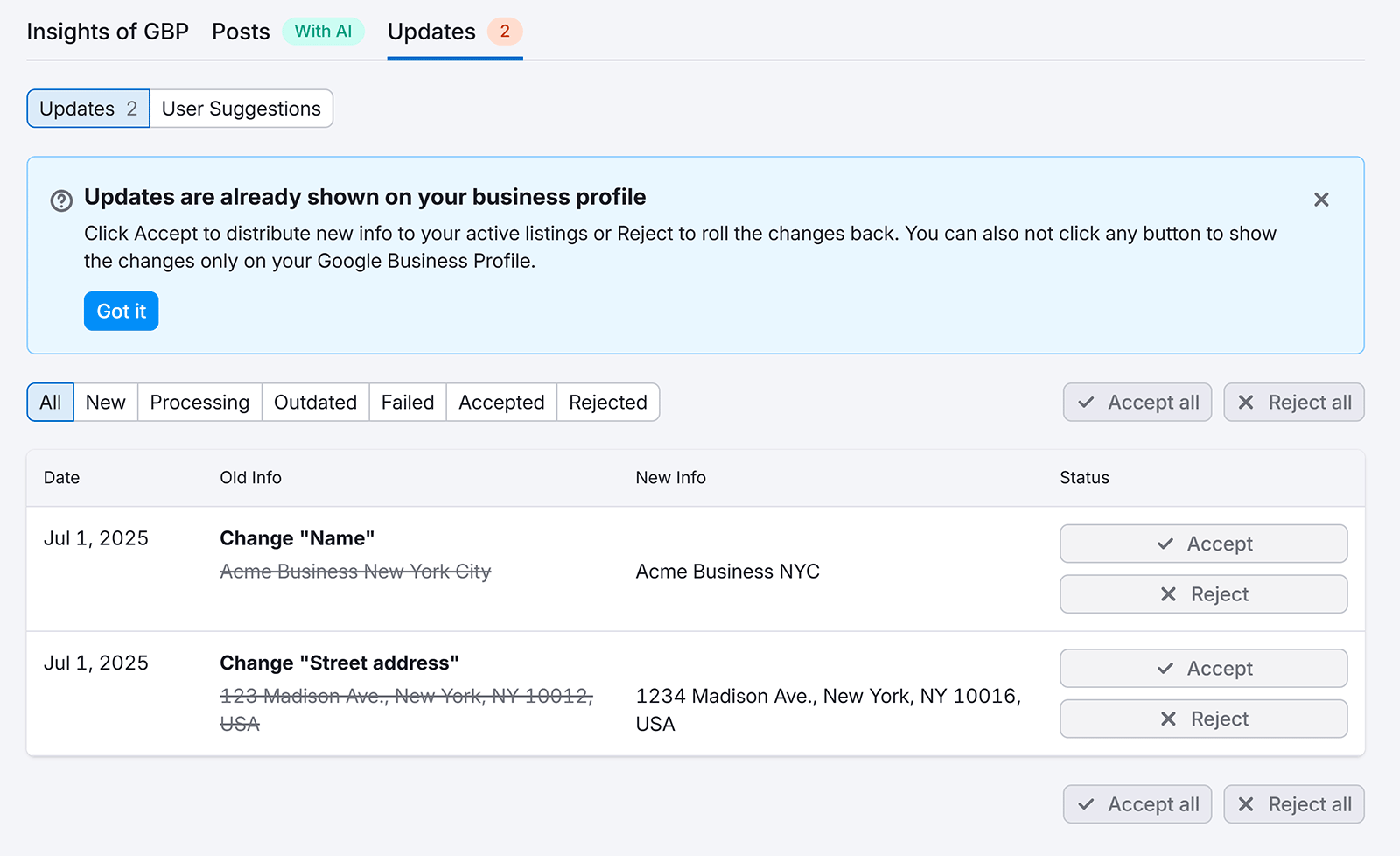Dismiss the info banner using its X icon

1321,200
